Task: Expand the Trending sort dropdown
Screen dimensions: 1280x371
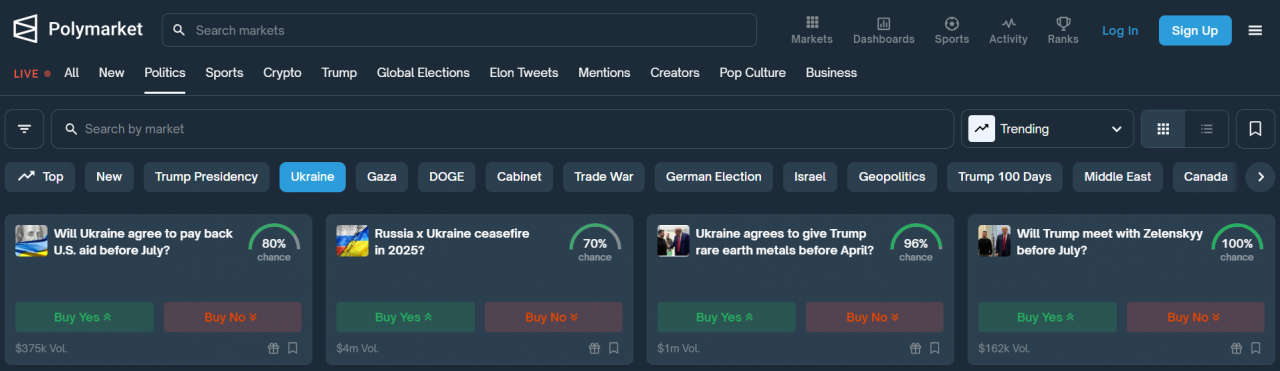Action: 1047,129
